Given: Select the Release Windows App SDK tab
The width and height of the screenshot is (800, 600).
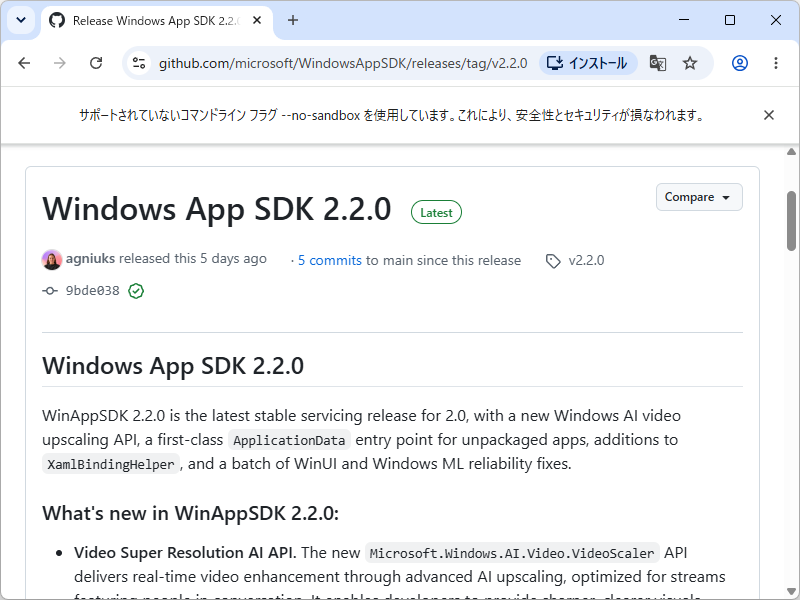Looking at the screenshot, I should click(x=157, y=21).
